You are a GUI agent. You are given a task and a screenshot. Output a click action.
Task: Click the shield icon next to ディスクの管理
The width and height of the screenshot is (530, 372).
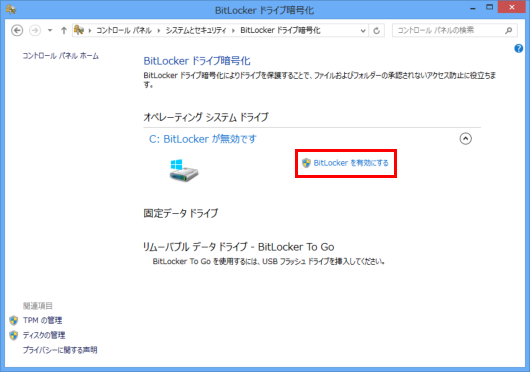pyautogui.click(x=14, y=335)
